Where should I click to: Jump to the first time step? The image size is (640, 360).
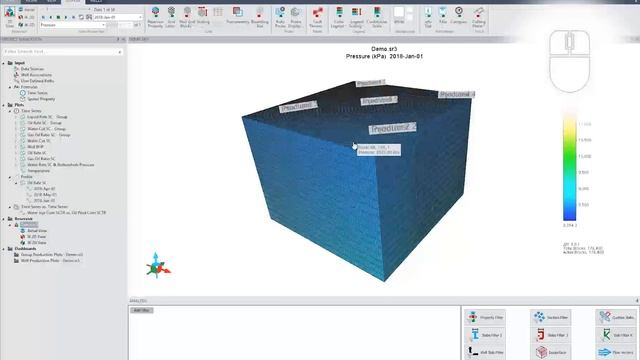click(x=43, y=17)
